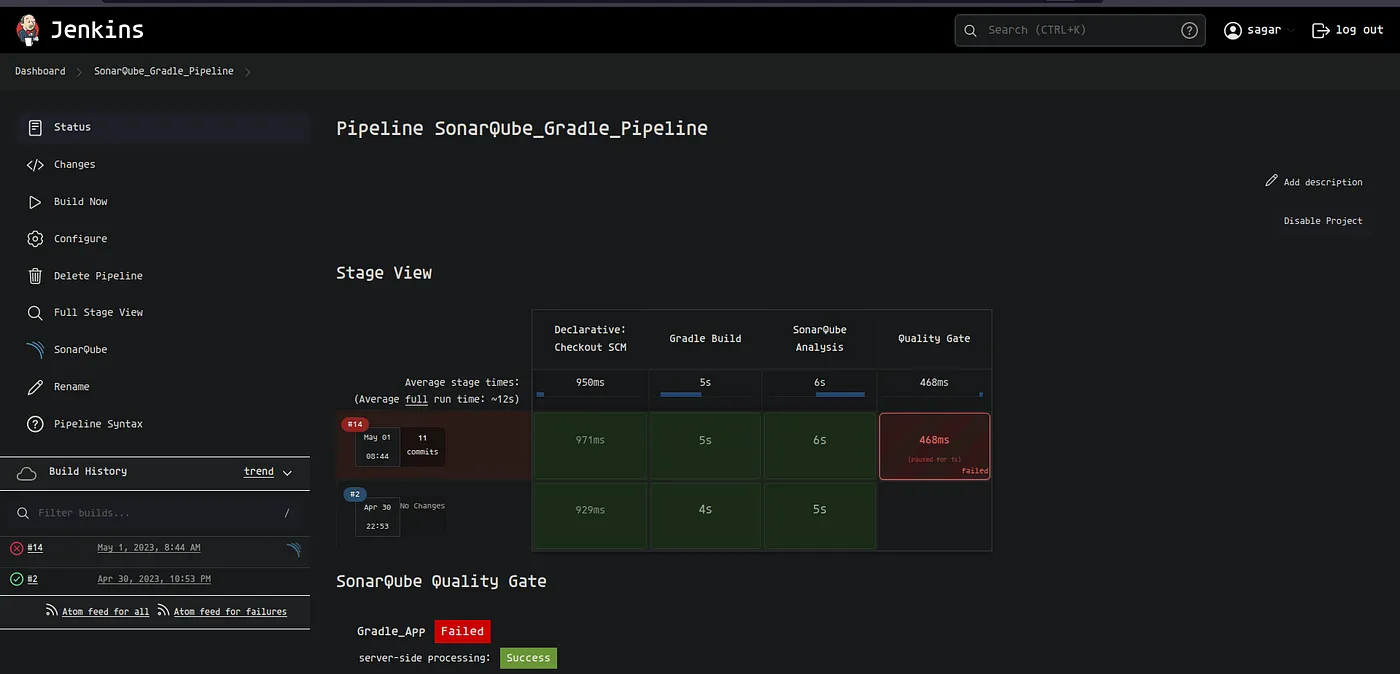Open the Changes sidebar item

pos(163,164)
